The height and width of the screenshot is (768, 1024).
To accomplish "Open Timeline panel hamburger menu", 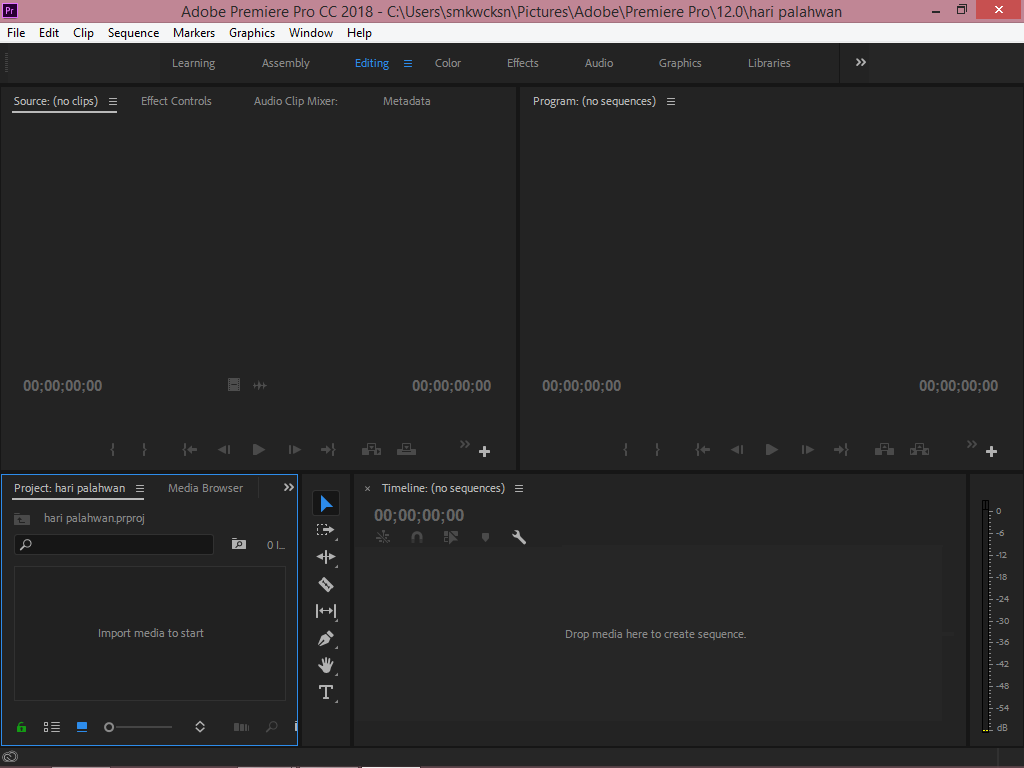I will coord(519,488).
